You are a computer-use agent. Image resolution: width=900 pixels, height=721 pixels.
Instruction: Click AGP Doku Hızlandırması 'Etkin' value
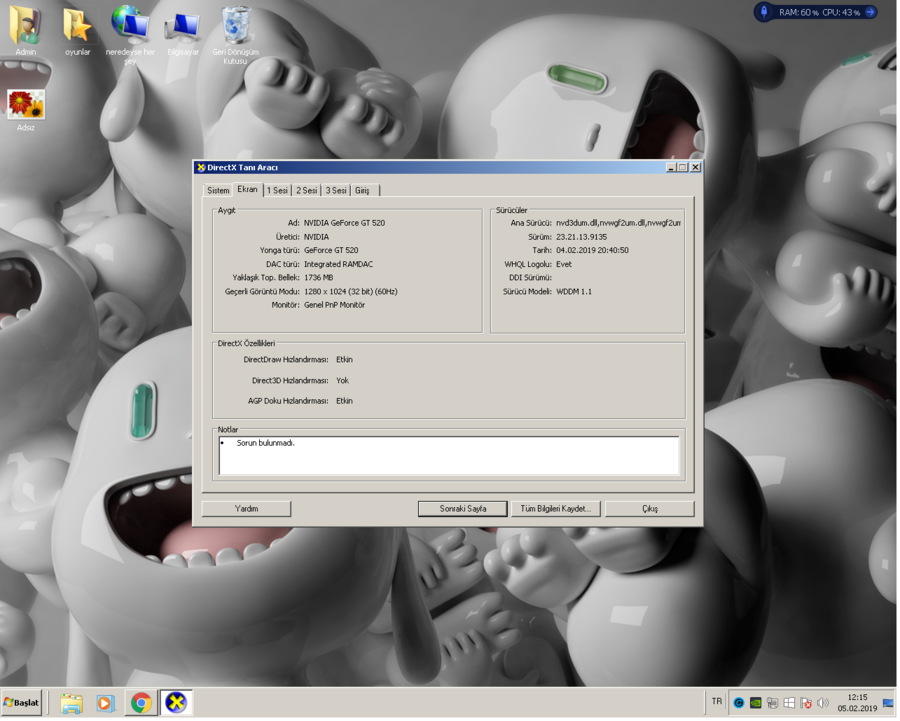[344, 401]
